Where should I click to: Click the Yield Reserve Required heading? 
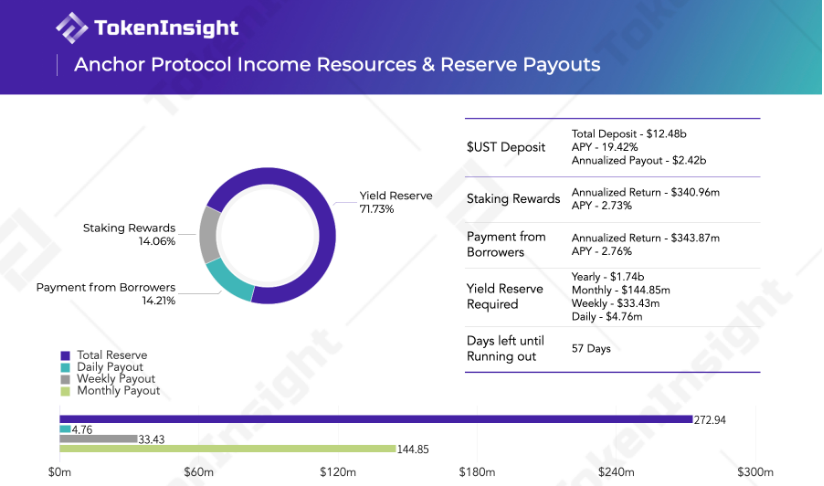coord(505,296)
